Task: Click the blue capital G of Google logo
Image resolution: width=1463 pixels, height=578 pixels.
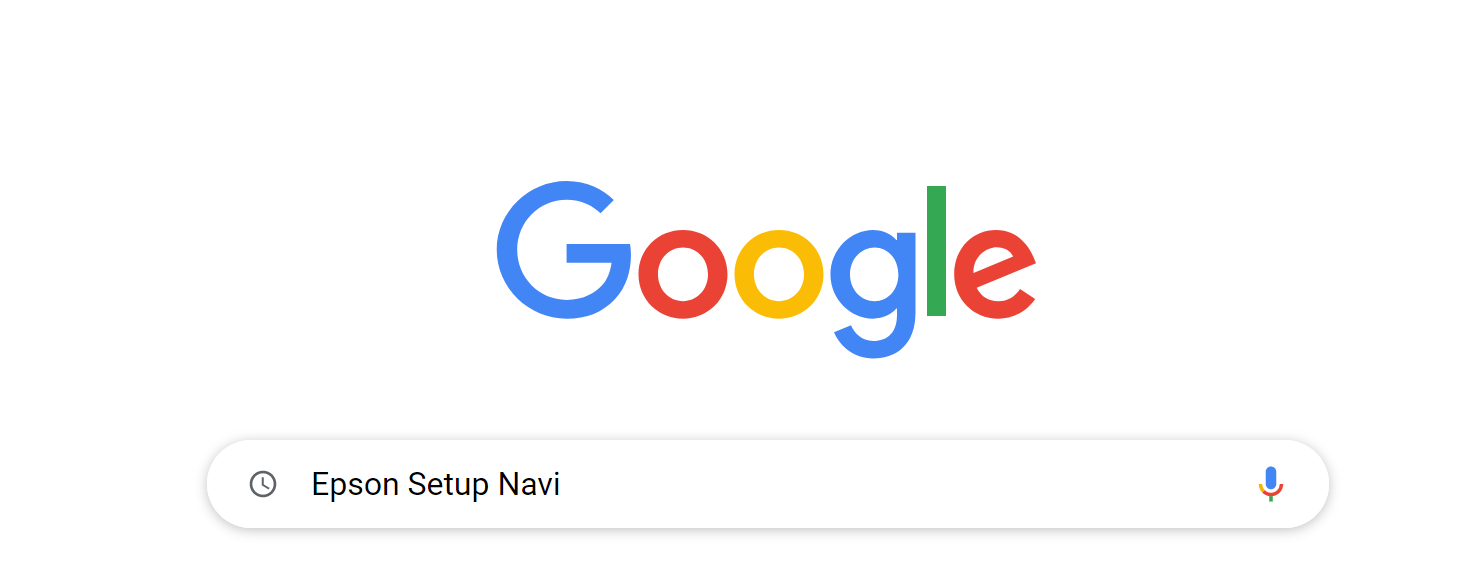Action: pos(564,250)
